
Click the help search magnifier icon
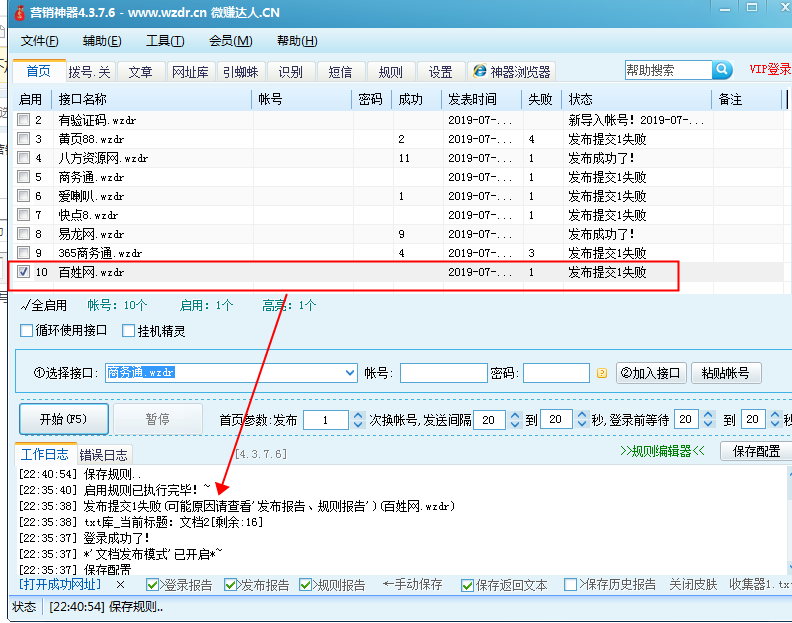click(722, 70)
